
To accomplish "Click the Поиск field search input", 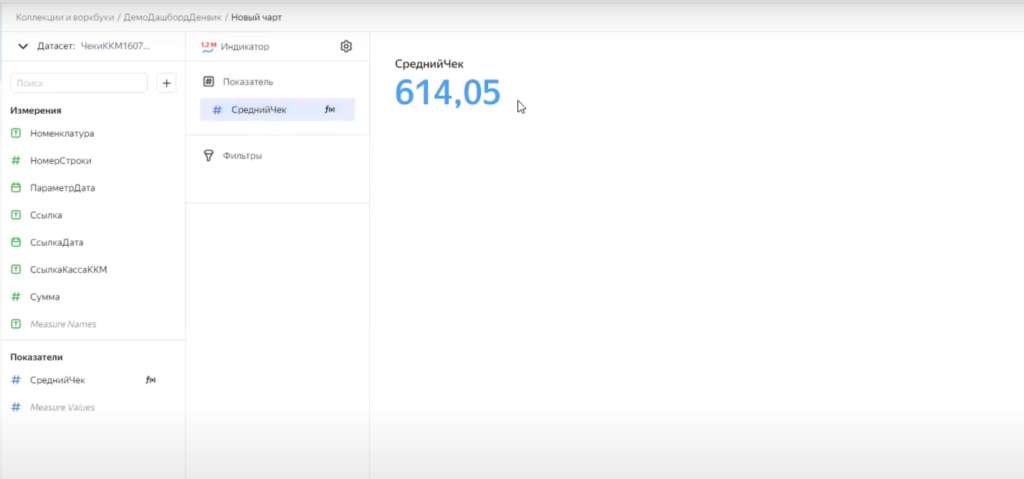I will click(79, 83).
